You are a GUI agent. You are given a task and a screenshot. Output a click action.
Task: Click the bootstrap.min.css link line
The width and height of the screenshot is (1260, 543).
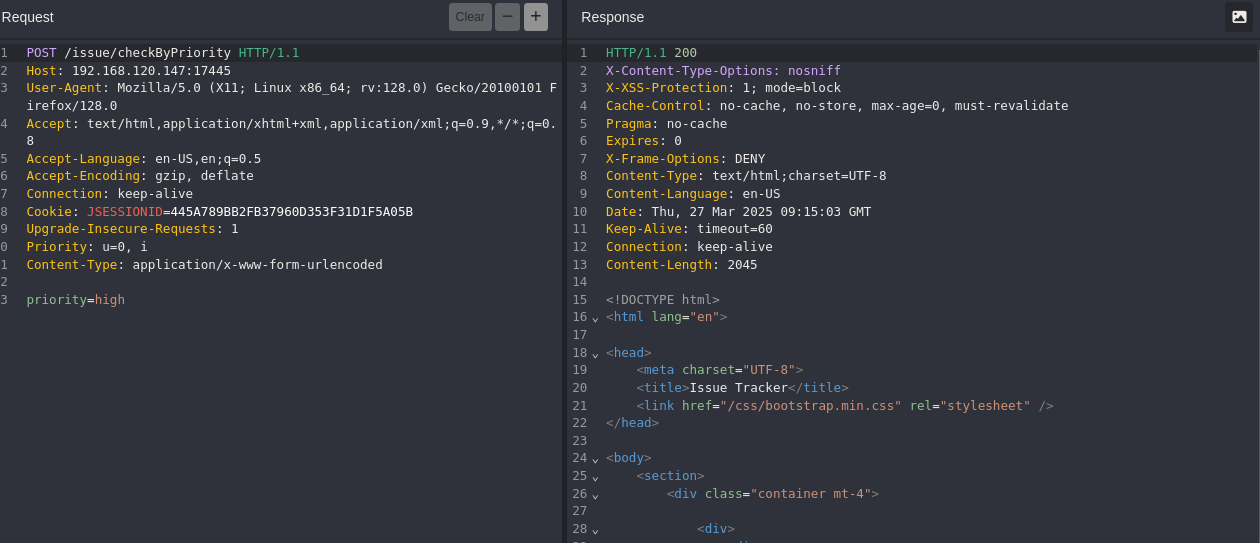pyautogui.click(x=845, y=406)
